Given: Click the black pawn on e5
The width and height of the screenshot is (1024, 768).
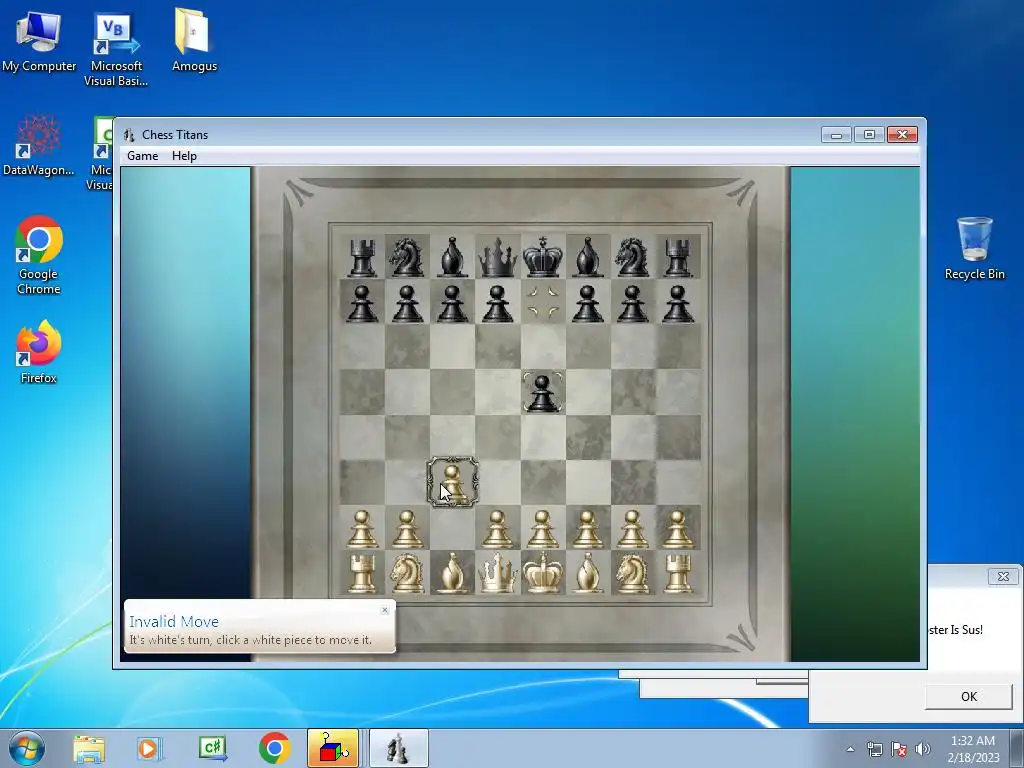Looking at the screenshot, I should (x=542, y=392).
